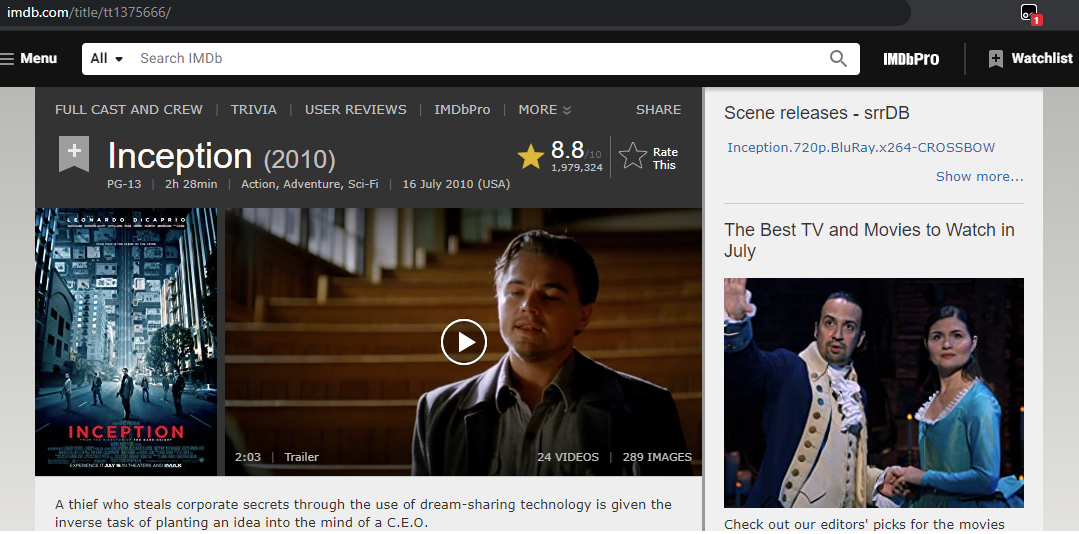This screenshot has height=534, width=1079.
Task: Click the 1,979,324 ratings count
Action: click(577, 168)
